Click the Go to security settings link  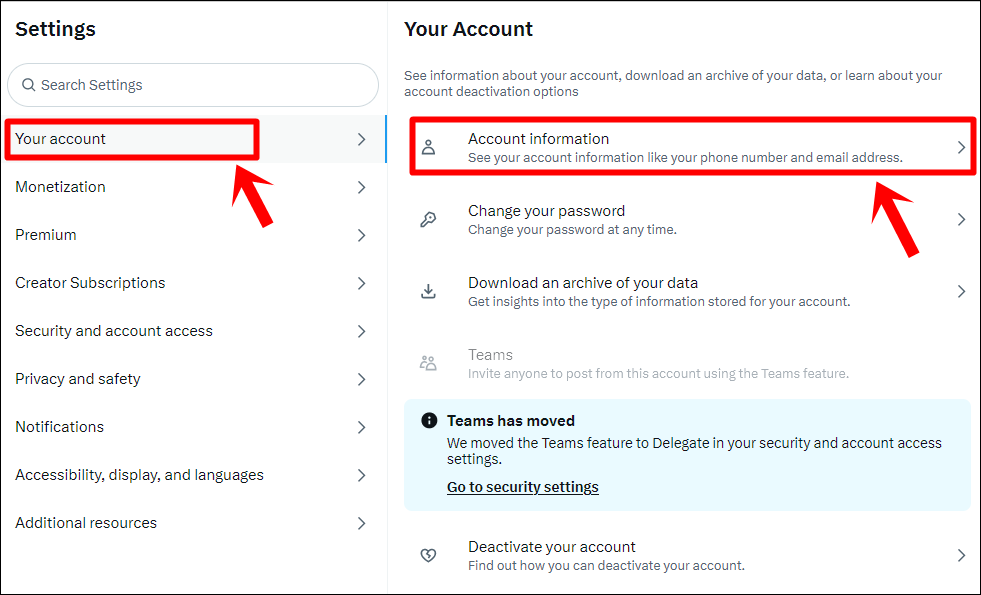tap(522, 487)
